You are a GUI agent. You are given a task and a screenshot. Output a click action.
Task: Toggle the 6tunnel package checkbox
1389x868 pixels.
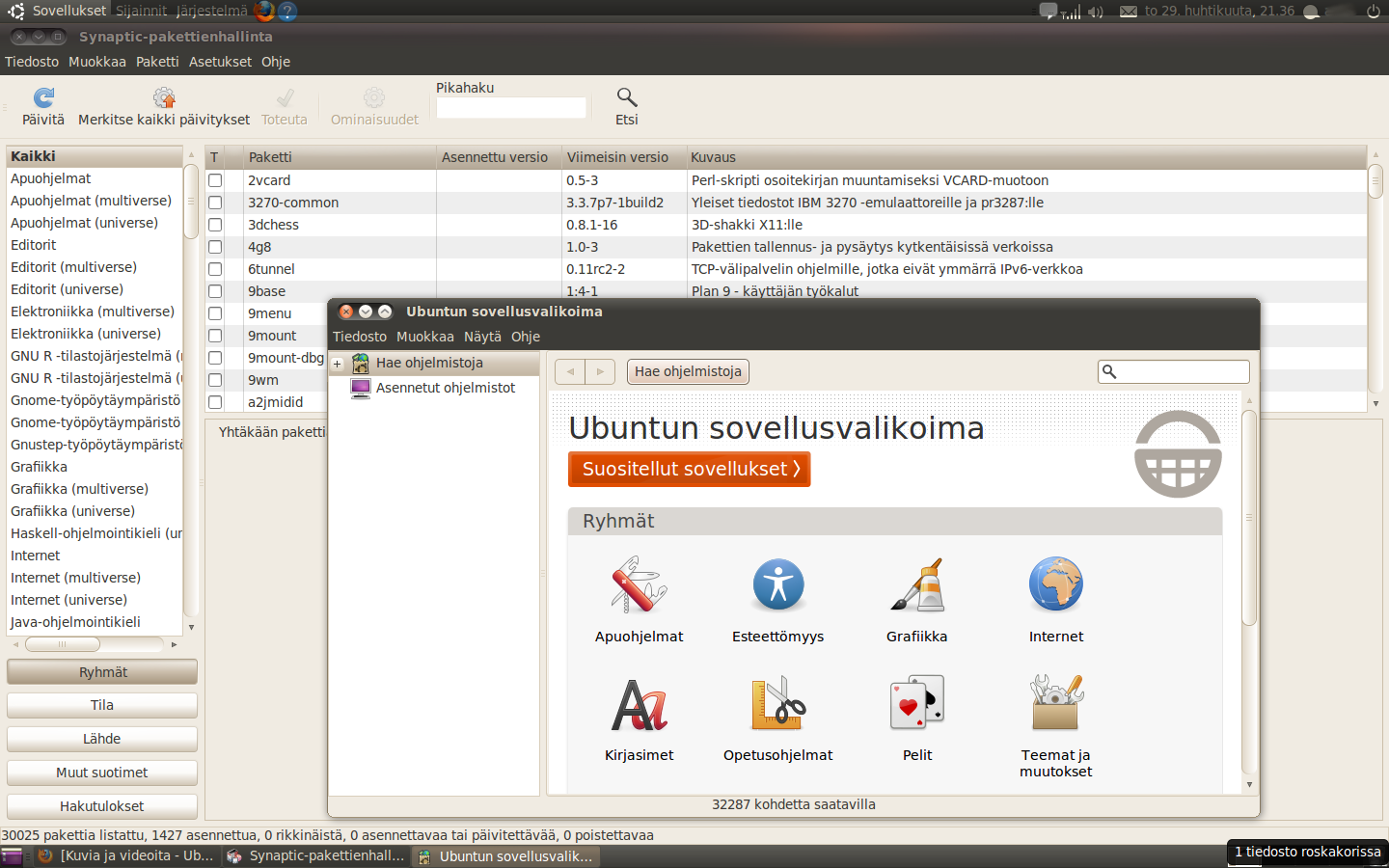[215, 269]
